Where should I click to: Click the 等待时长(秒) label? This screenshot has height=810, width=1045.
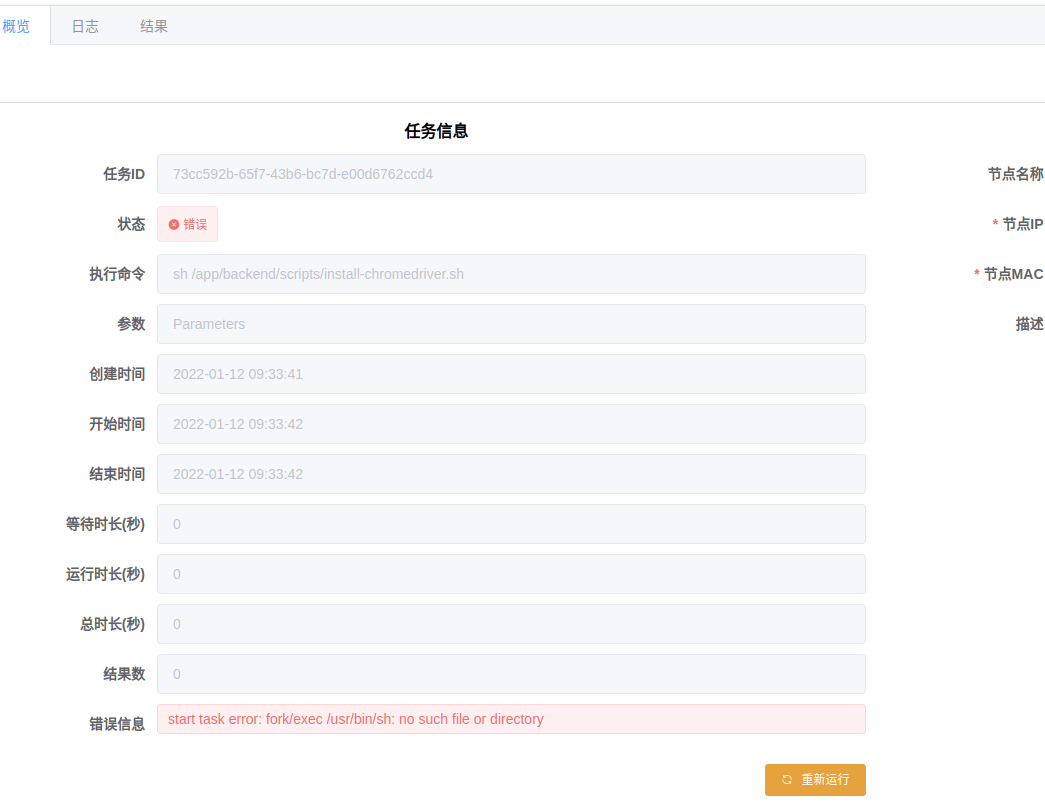(105, 524)
